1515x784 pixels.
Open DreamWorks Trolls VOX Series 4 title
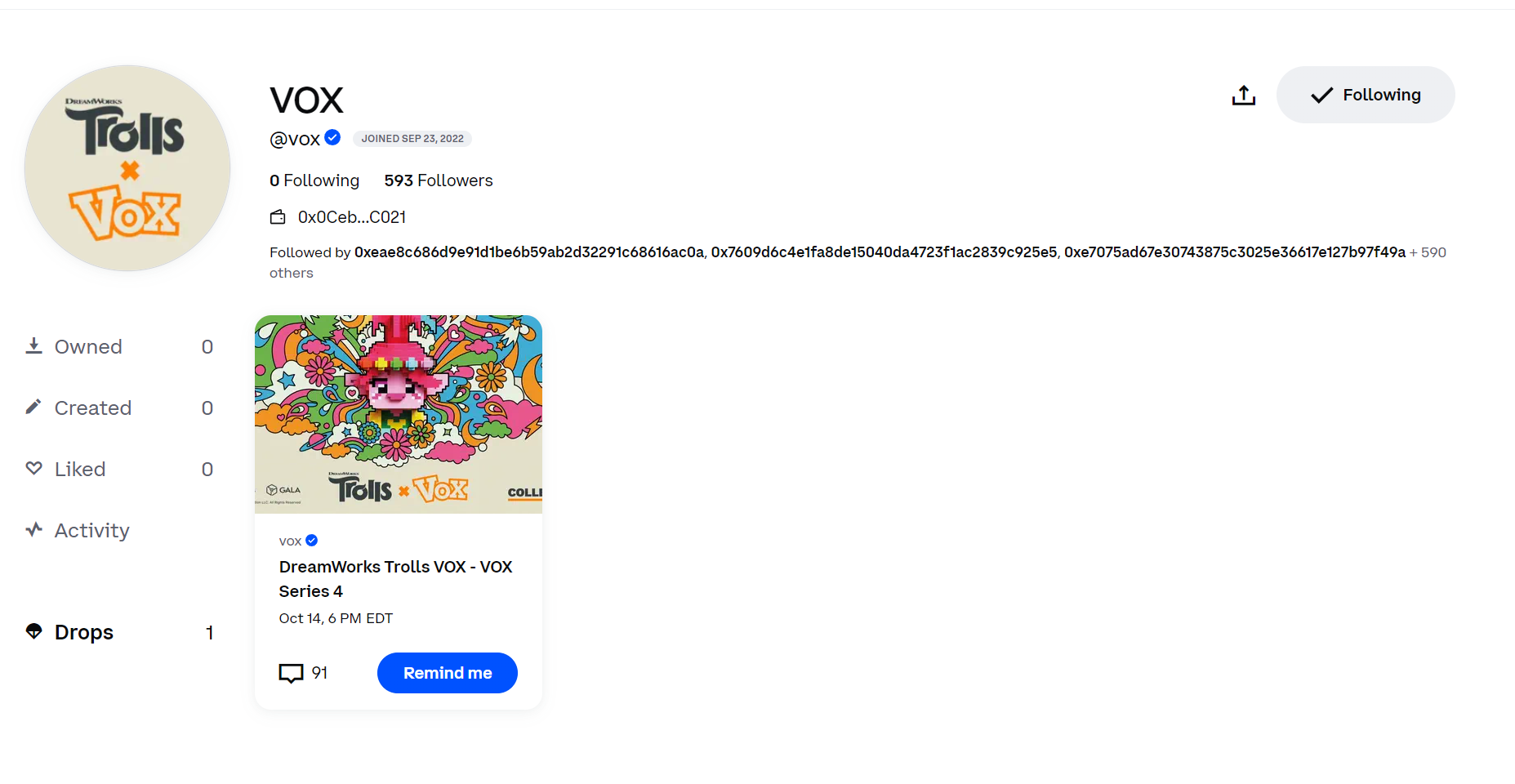(x=395, y=579)
